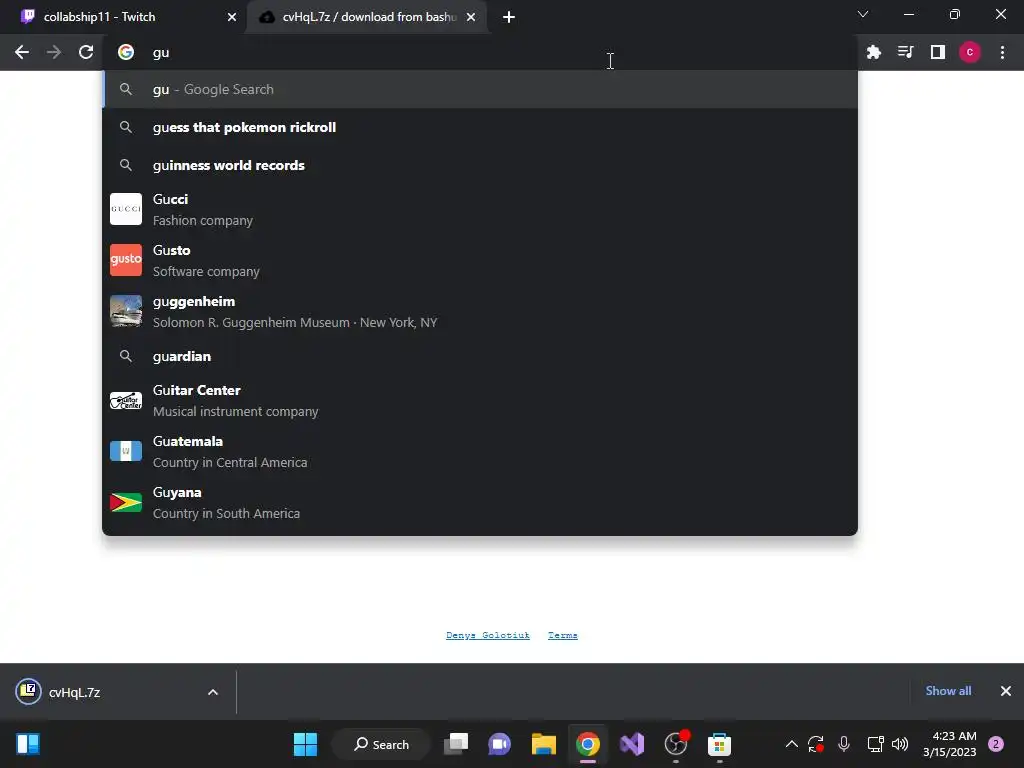Open the volume tray icon
The width and height of the screenshot is (1024, 768).
(x=900, y=744)
